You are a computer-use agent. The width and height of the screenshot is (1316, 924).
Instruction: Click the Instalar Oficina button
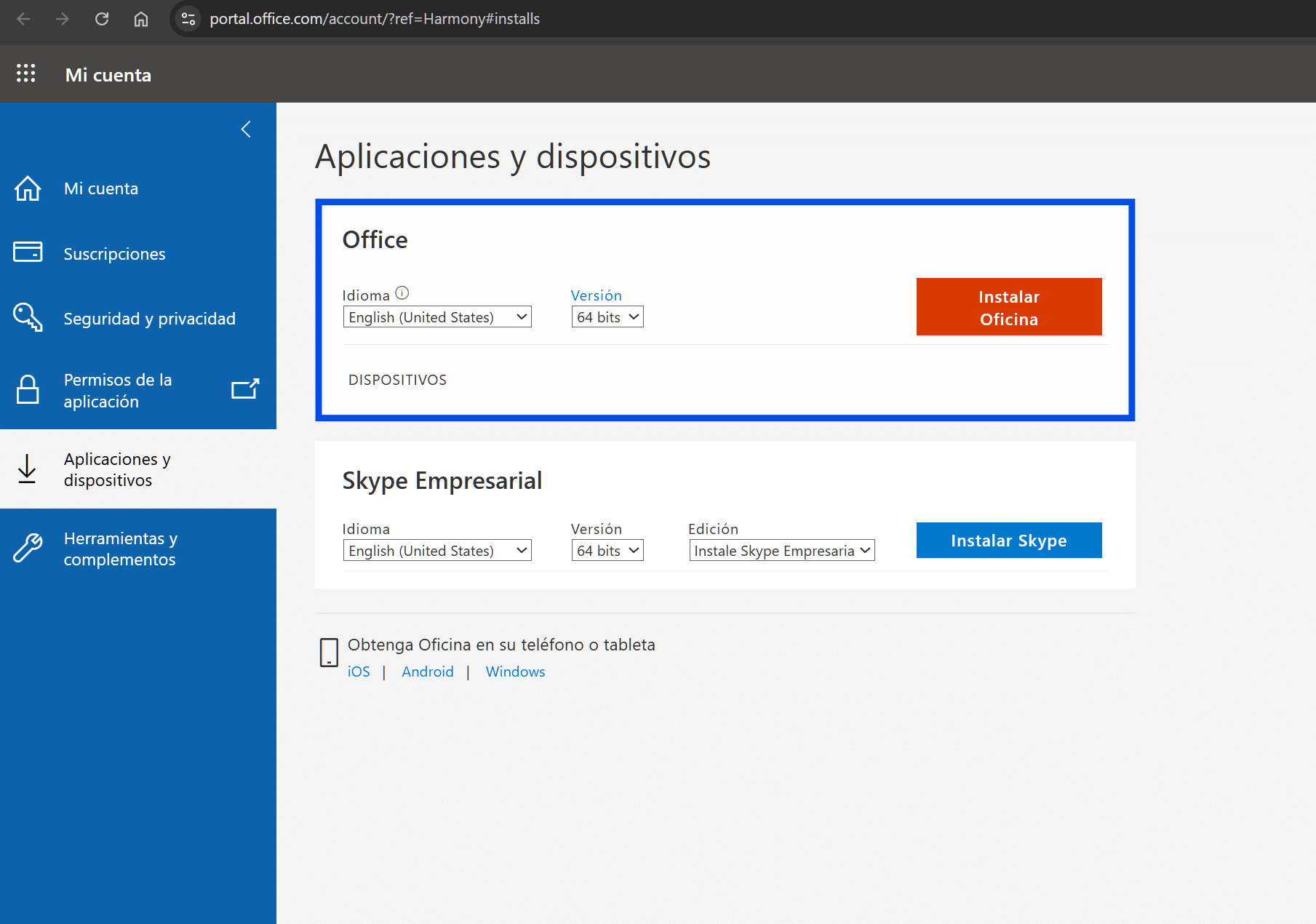pos(1009,307)
